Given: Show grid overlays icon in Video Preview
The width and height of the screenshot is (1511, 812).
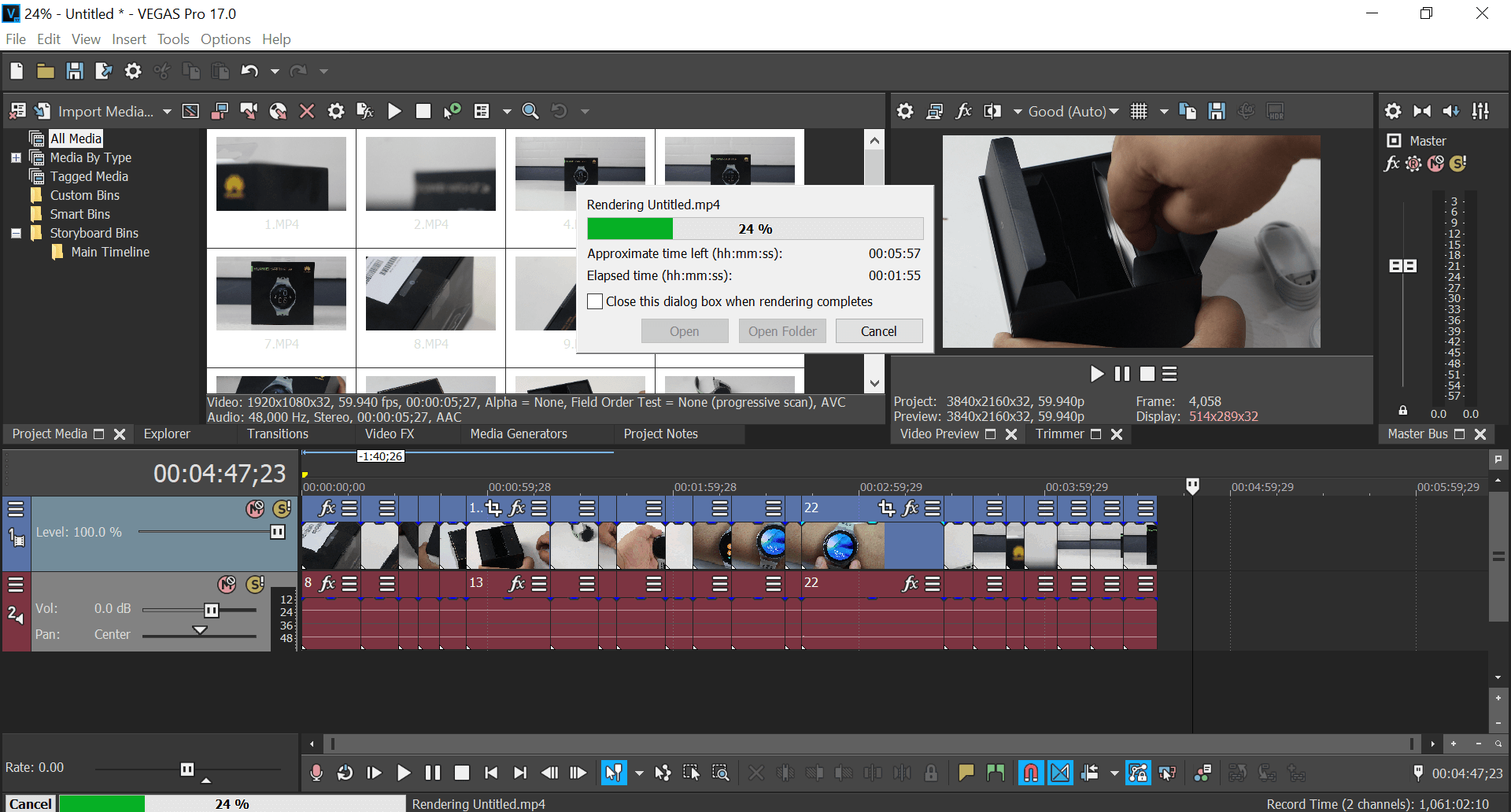Looking at the screenshot, I should [1139, 111].
